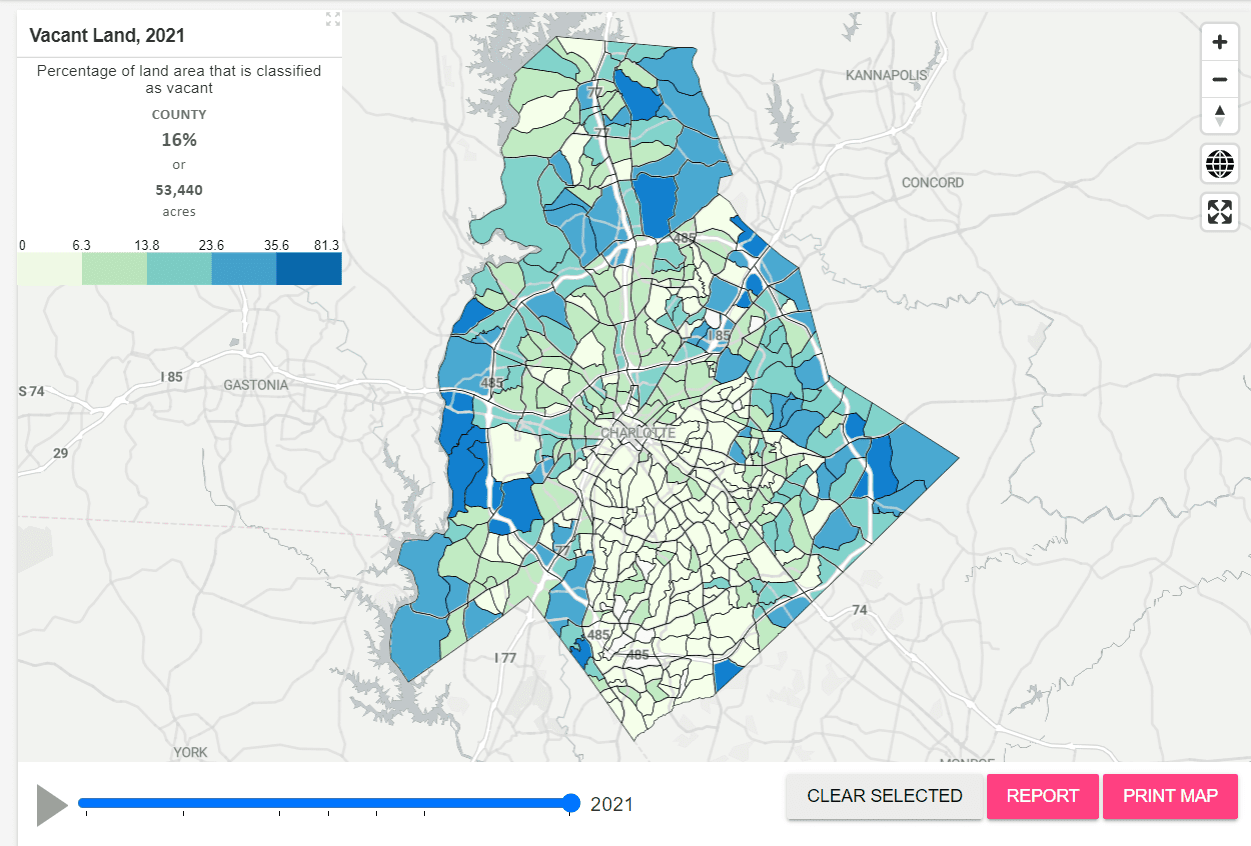Image resolution: width=1251 pixels, height=846 pixels.
Task: Click the CLEAR SELECTED button
Action: coord(884,796)
